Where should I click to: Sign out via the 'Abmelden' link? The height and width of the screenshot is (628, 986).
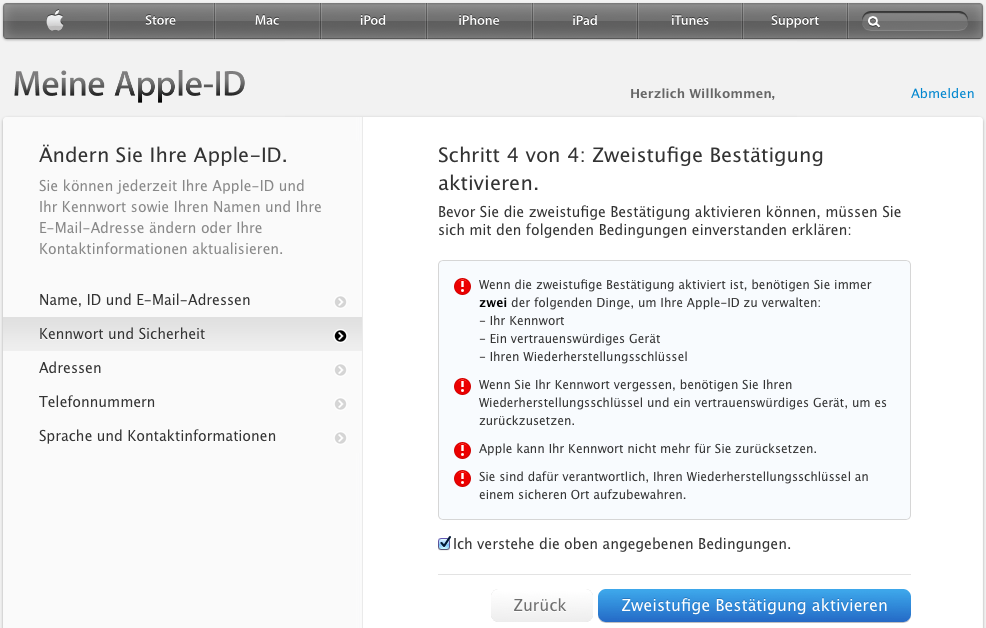point(943,94)
